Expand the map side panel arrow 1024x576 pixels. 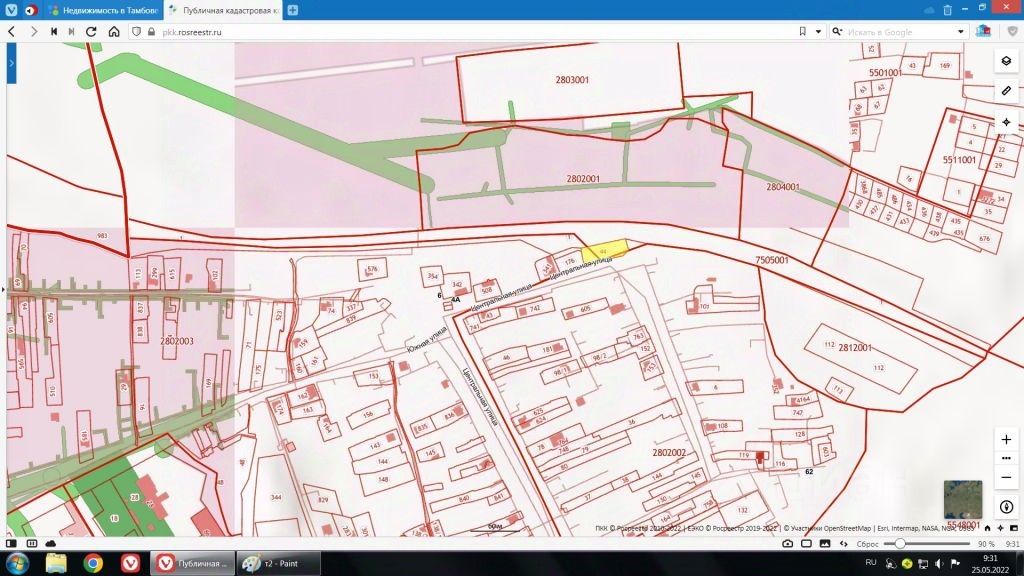click(11, 63)
